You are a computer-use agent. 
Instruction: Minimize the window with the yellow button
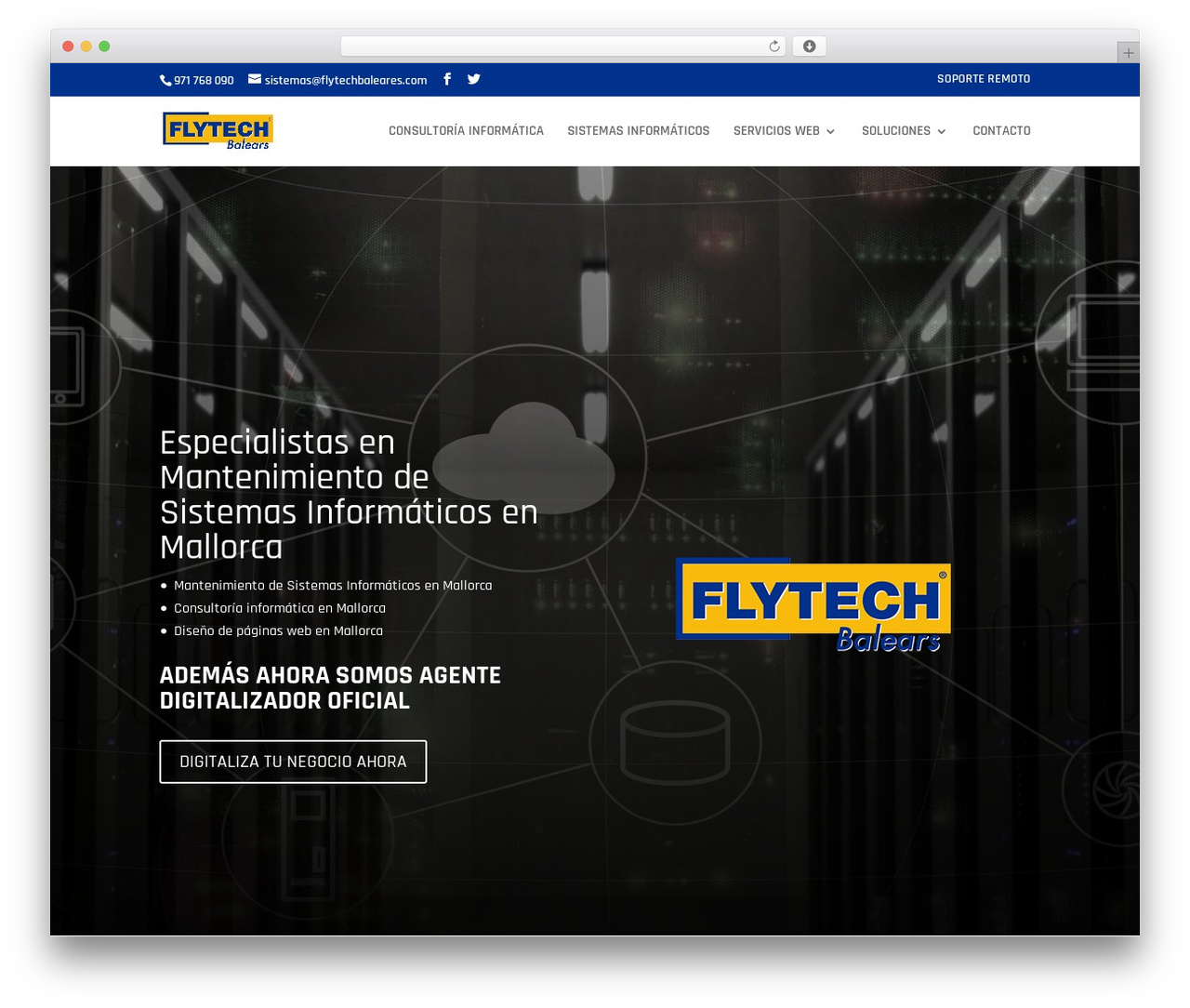point(86,46)
